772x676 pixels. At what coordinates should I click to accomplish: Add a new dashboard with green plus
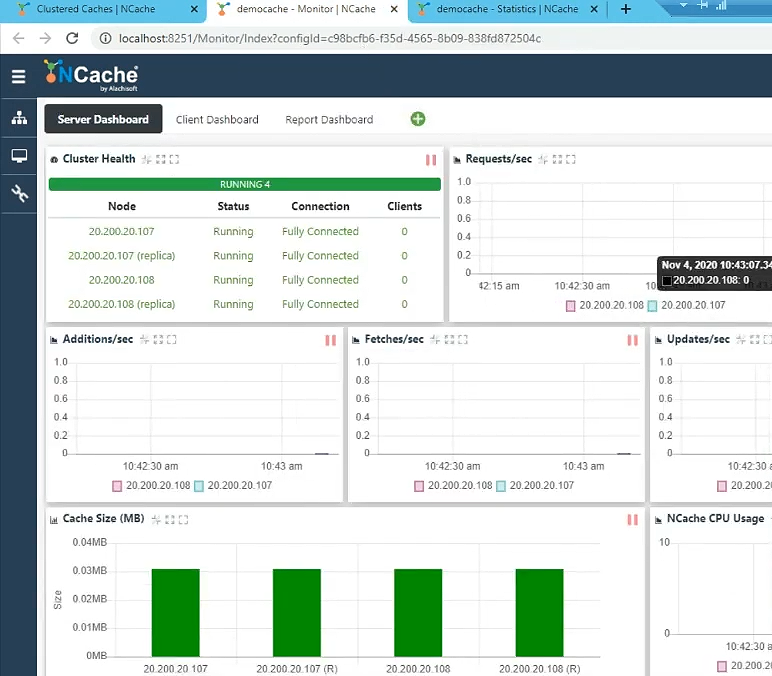point(418,119)
